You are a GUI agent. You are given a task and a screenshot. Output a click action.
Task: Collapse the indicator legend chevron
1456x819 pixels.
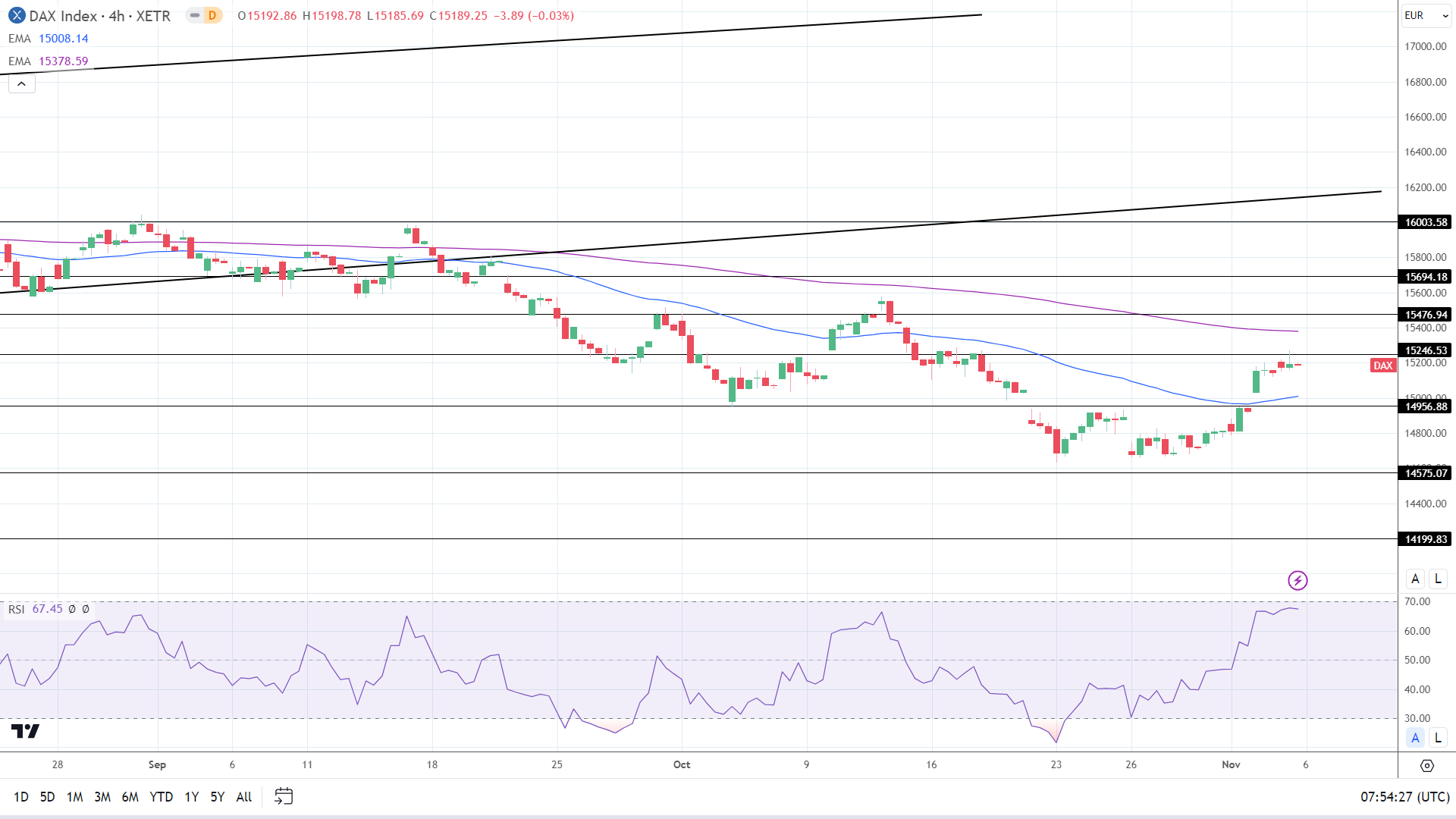click(22, 84)
